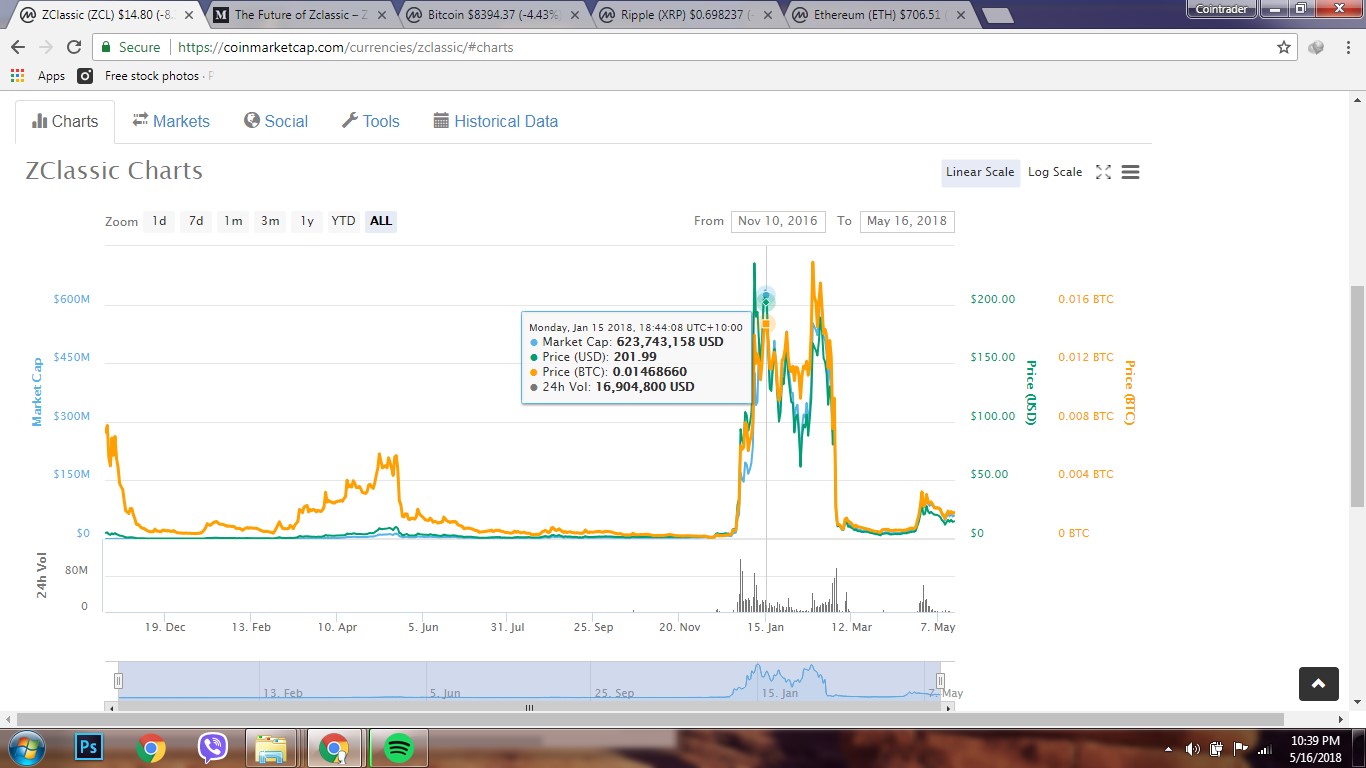Open Free stock photos bookmark
Image resolution: width=1366 pixels, height=768 pixels.
(x=144, y=76)
